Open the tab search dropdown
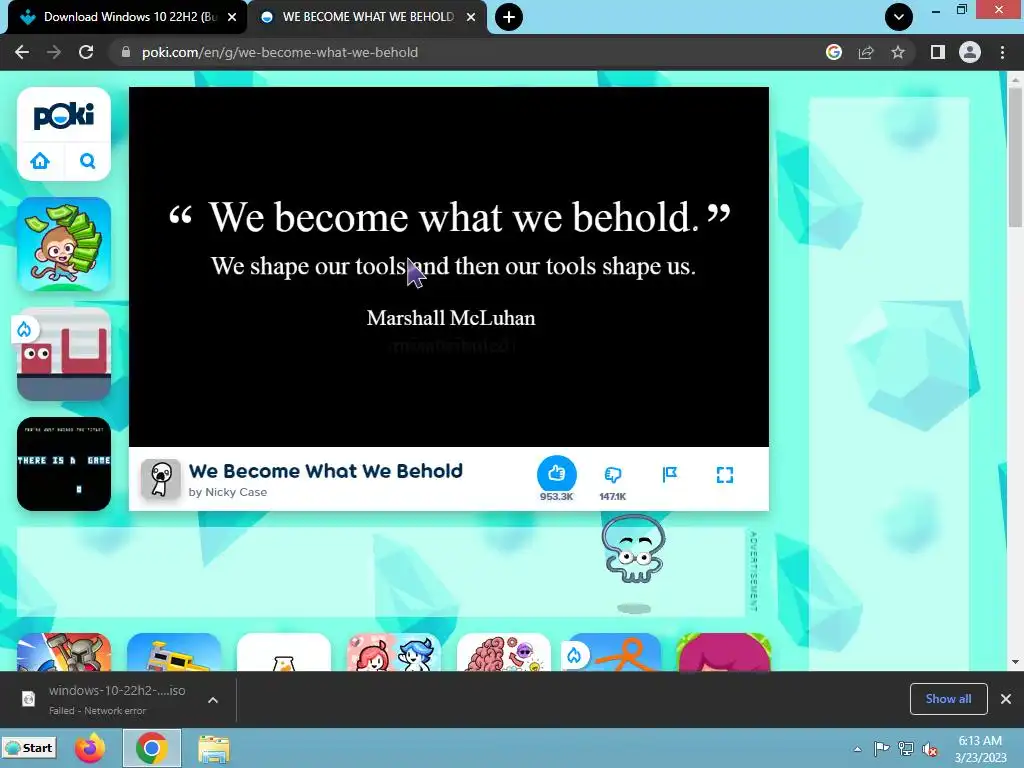1024x768 pixels. 899,17
